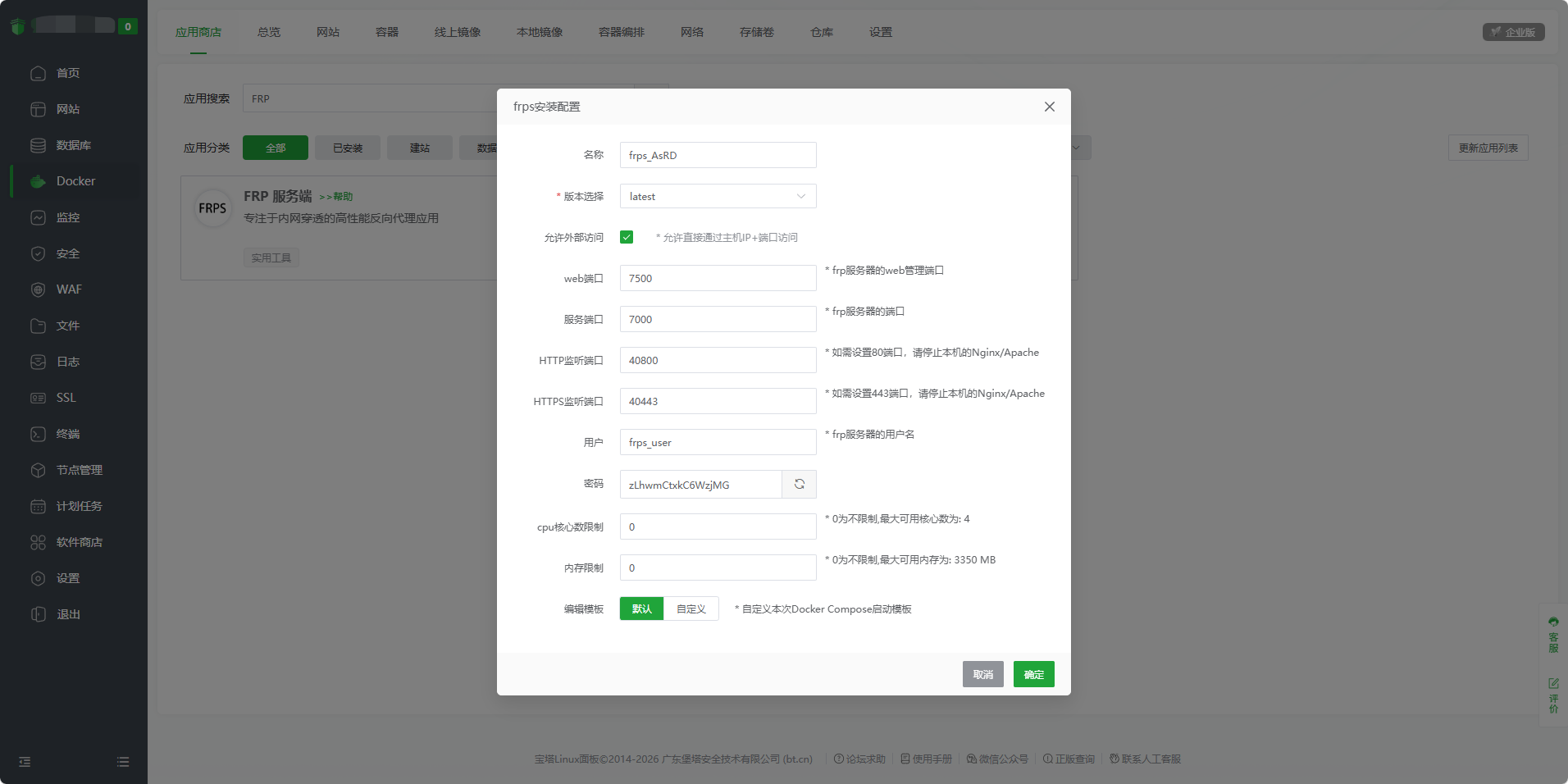Image resolution: width=1568 pixels, height=784 pixels.
Task: Switch to 仓库 tab
Action: (x=822, y=32)
